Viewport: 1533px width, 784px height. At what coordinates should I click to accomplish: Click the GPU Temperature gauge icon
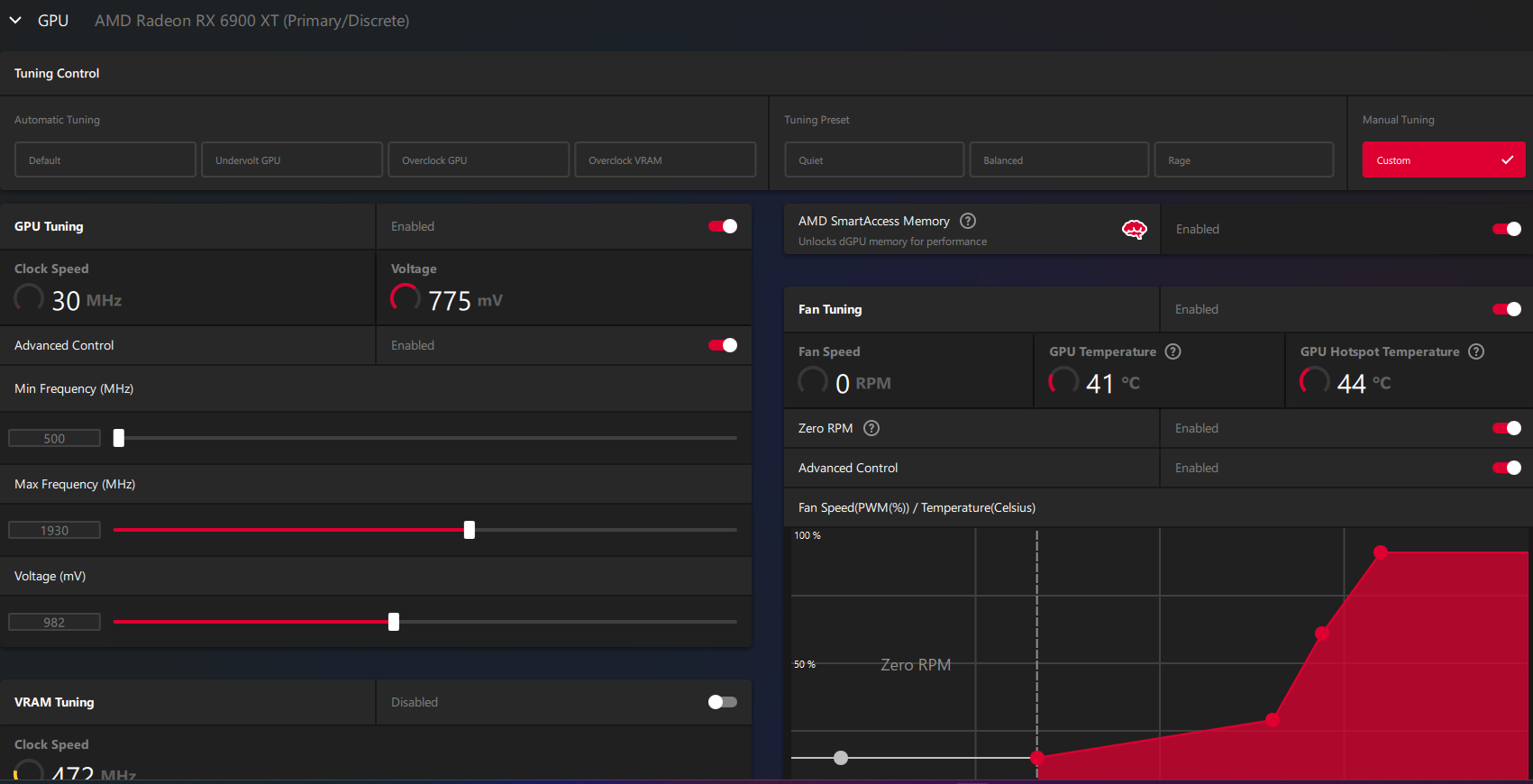[x=1063, y=381]
